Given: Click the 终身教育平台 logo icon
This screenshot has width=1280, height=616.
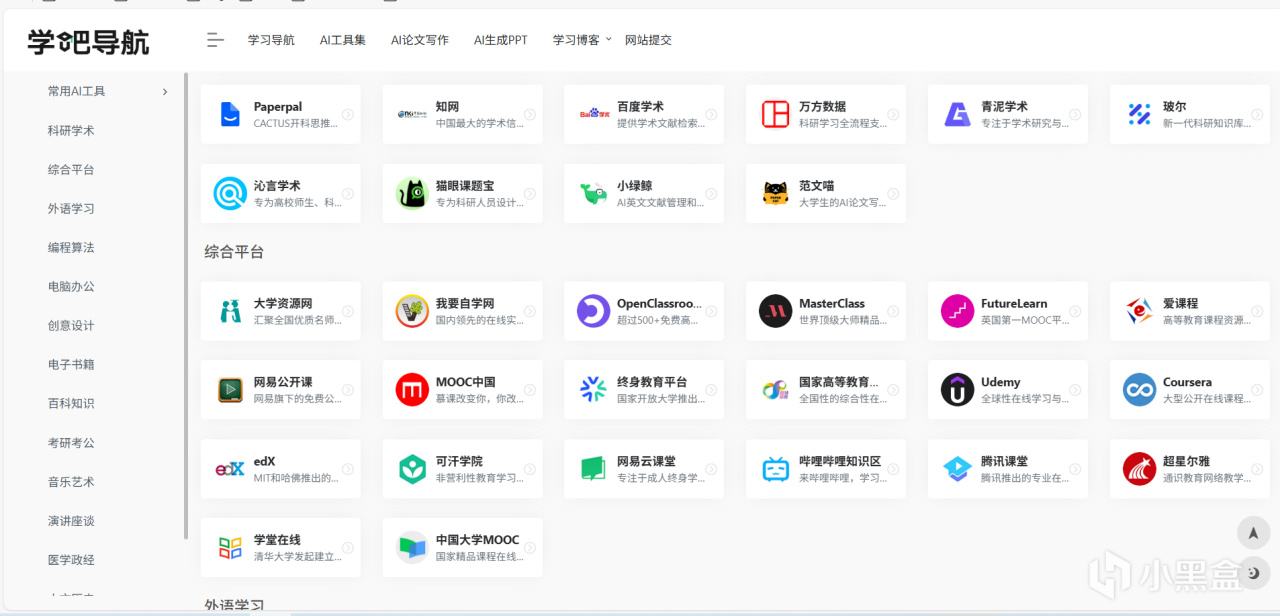Looking at the screenshot, I should click(x=594, y=390).
